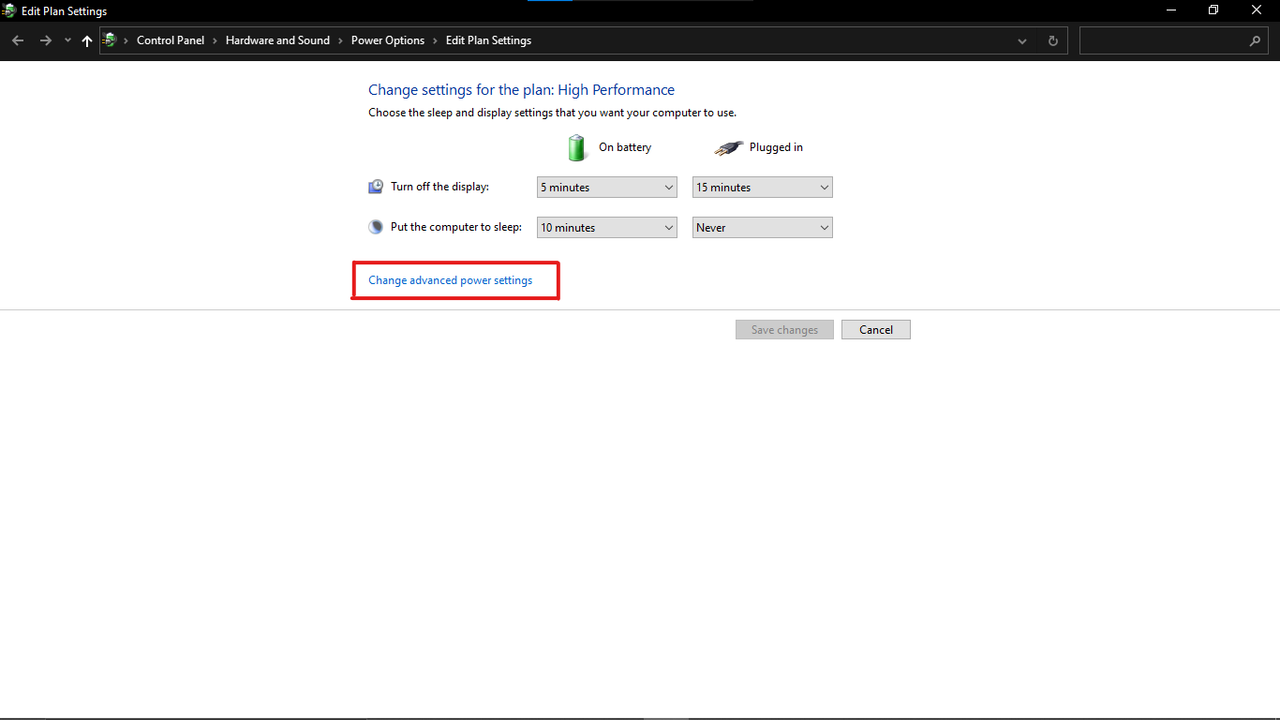Minimize the Edit Plan Settings window

(x=1171, y=10)
